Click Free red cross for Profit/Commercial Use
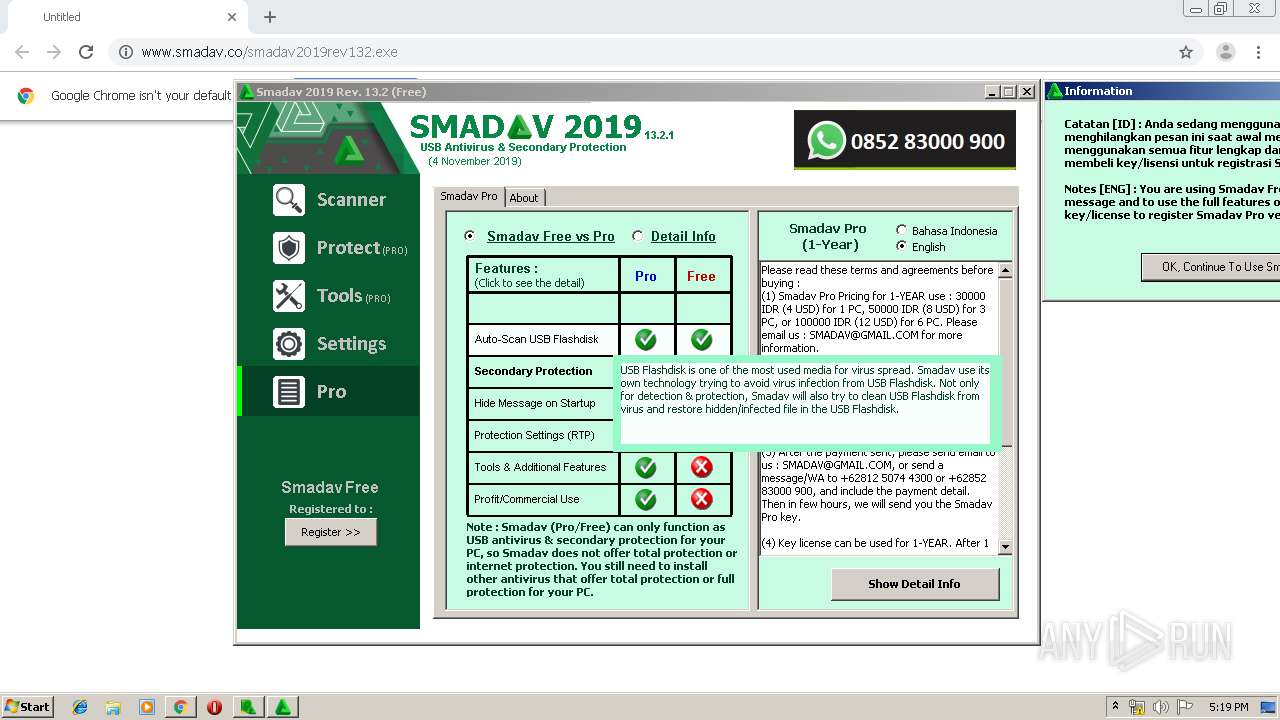The width and height of the screenshot is (1280, 720). click(702, 499)
